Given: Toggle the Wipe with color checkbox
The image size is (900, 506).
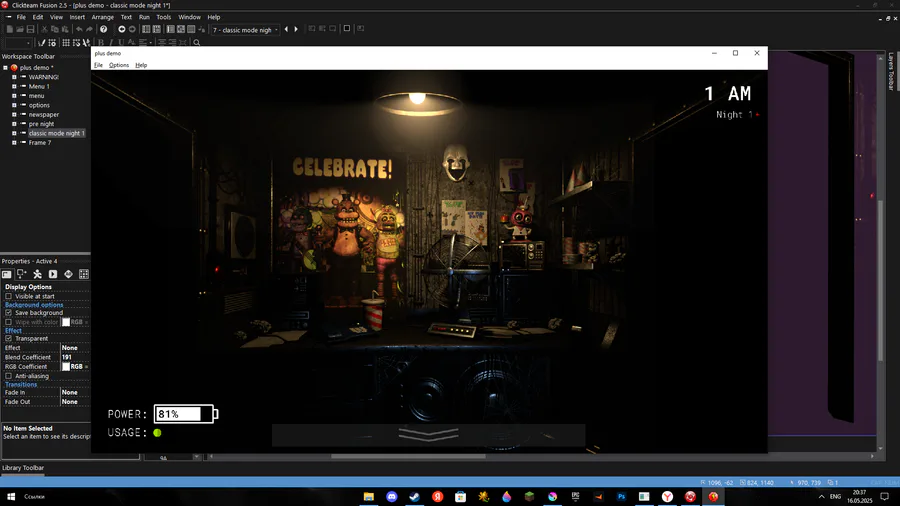Looking at the screenshot, I should [x=9, y=322].
